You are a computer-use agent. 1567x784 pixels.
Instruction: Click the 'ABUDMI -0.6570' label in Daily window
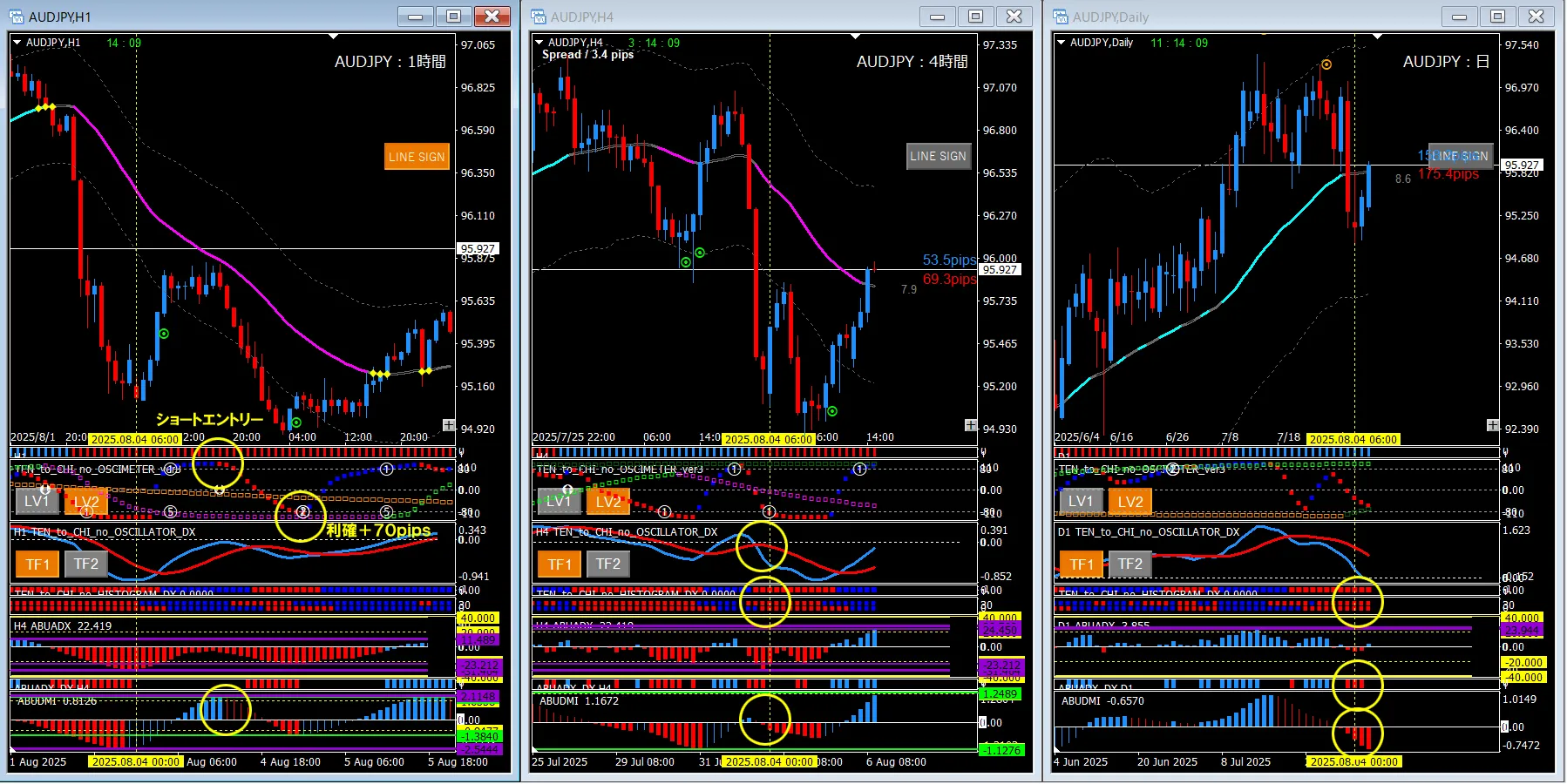click(x=1103, y=700)
